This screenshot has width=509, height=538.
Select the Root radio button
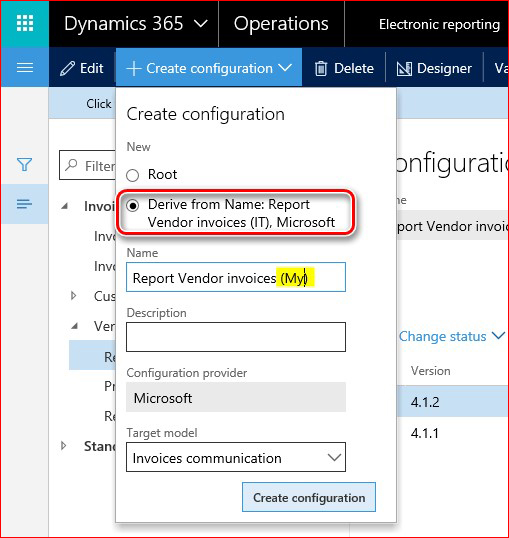tap(132, 175)
